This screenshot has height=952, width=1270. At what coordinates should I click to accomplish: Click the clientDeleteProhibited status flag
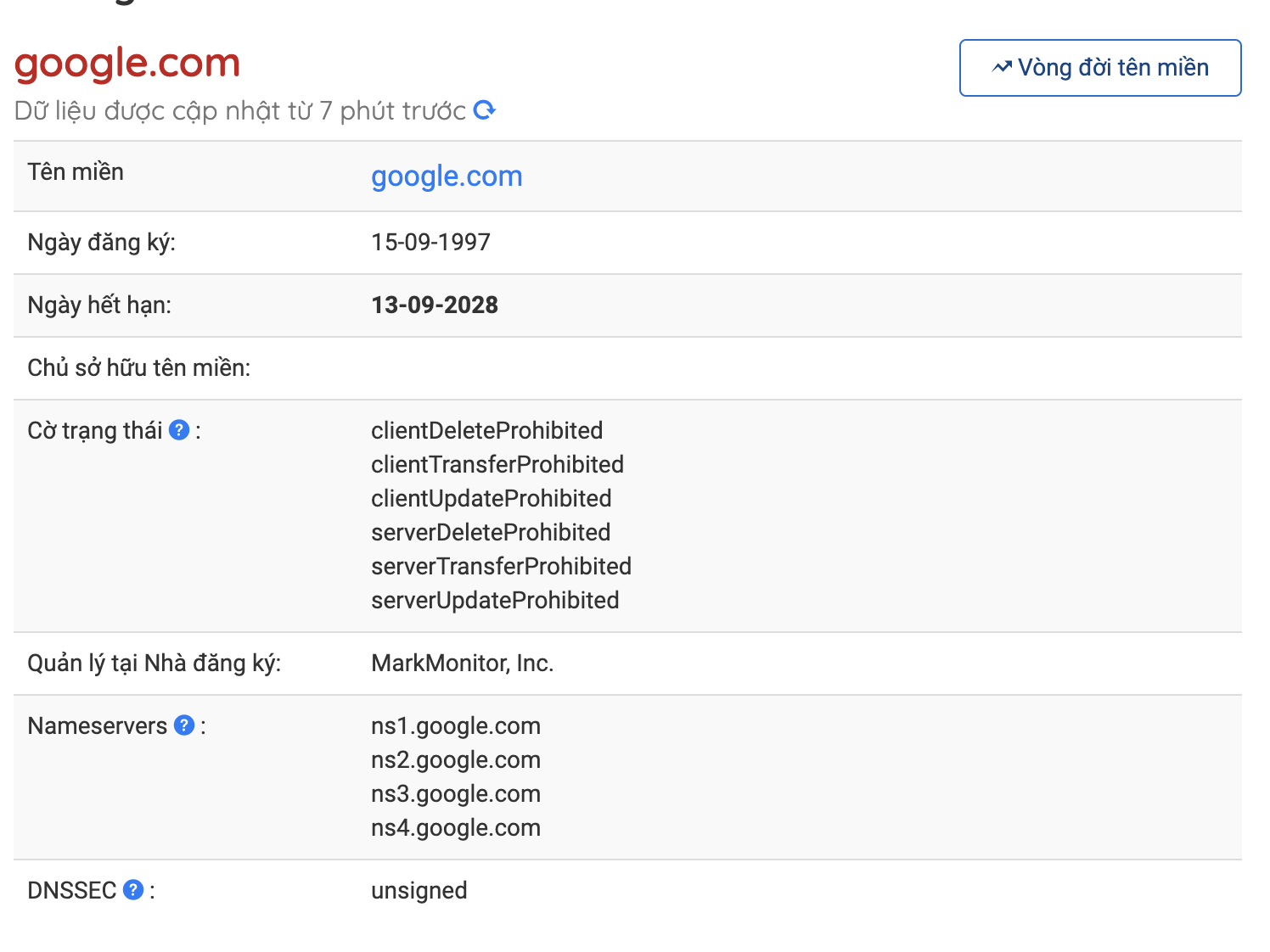click(486, 430)
